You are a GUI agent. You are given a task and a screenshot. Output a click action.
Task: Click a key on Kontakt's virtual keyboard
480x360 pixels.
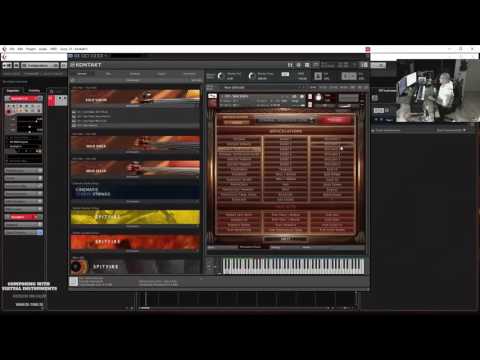pyautogui.click(x=293, y=266)
